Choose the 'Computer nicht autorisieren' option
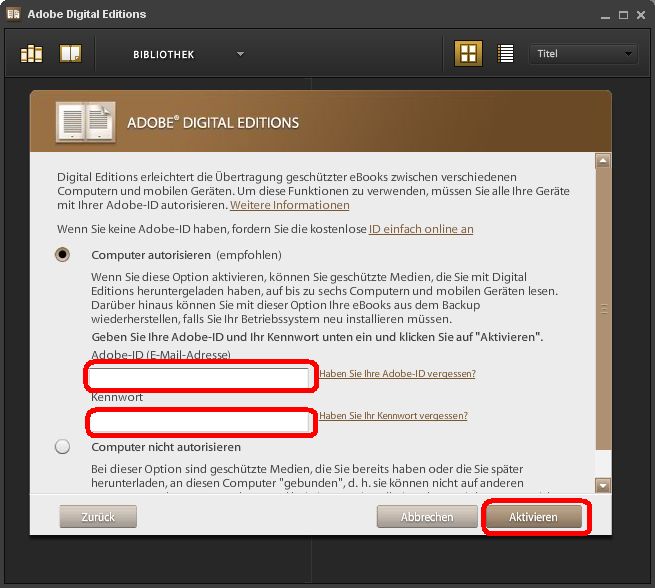The width and height of the screenshot is (655, 588). (63, 447)
